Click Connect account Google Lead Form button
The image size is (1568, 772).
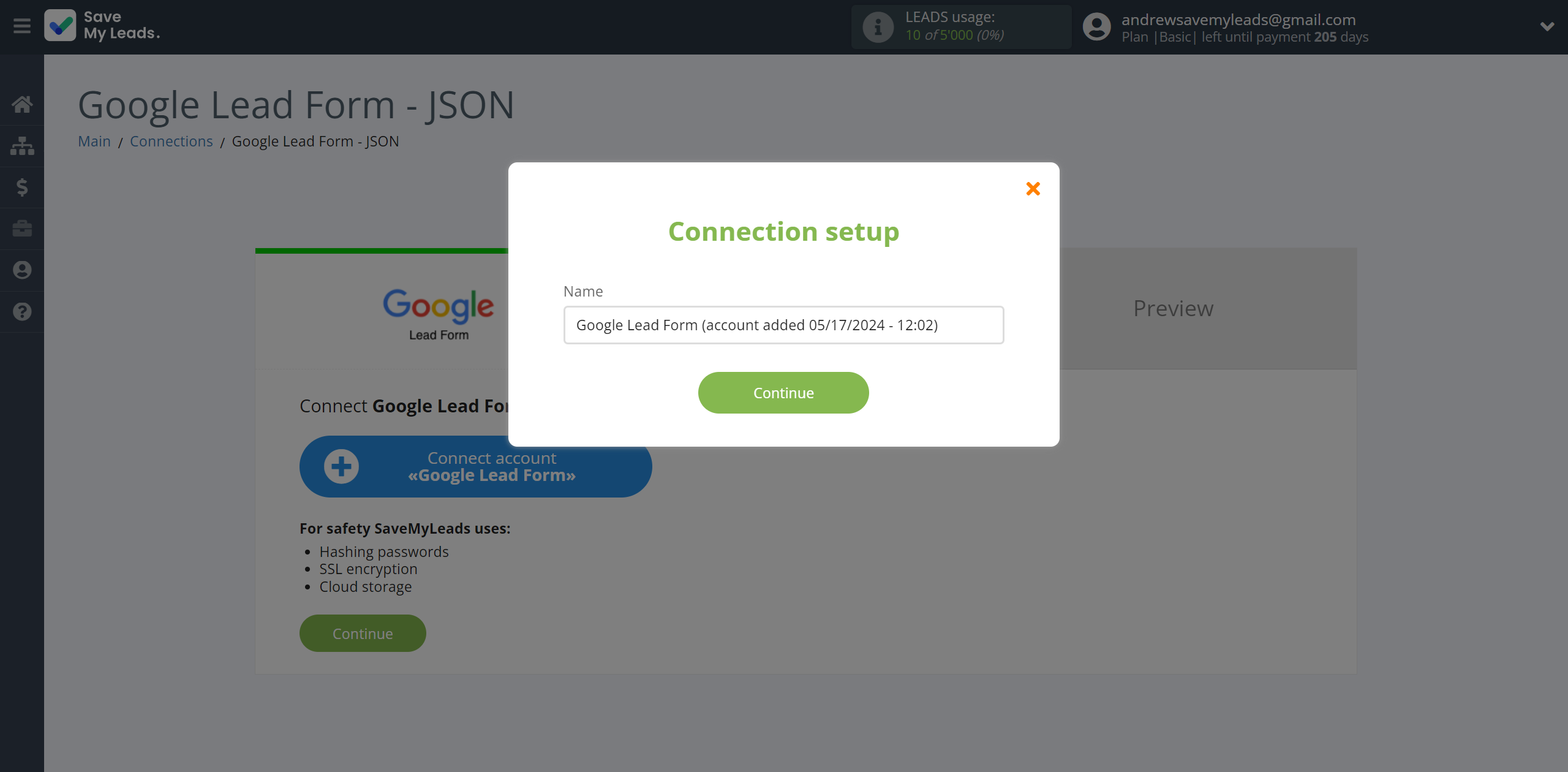475,466
